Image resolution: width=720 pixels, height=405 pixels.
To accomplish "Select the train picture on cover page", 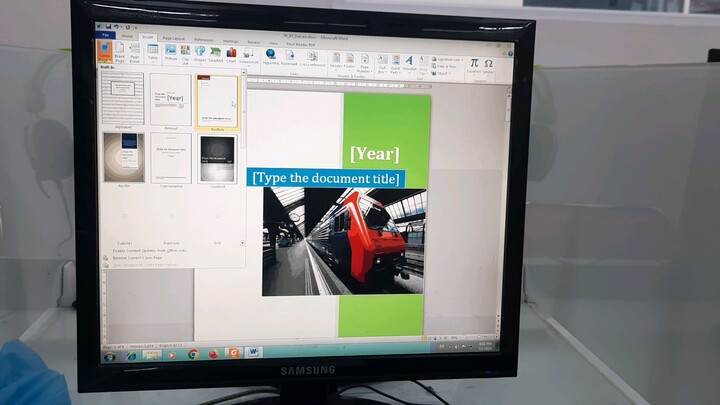I will [x=343, y=242].
